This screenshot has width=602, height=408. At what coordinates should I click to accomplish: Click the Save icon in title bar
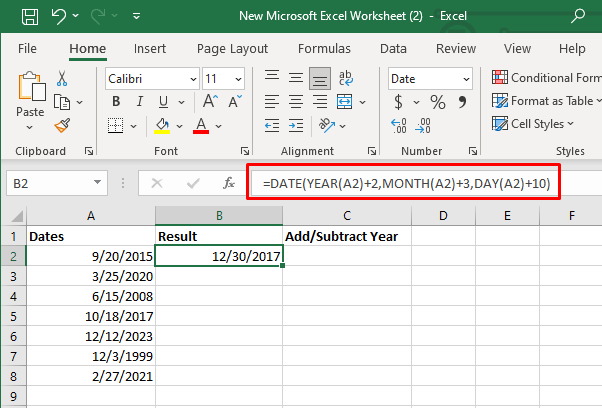30,17
